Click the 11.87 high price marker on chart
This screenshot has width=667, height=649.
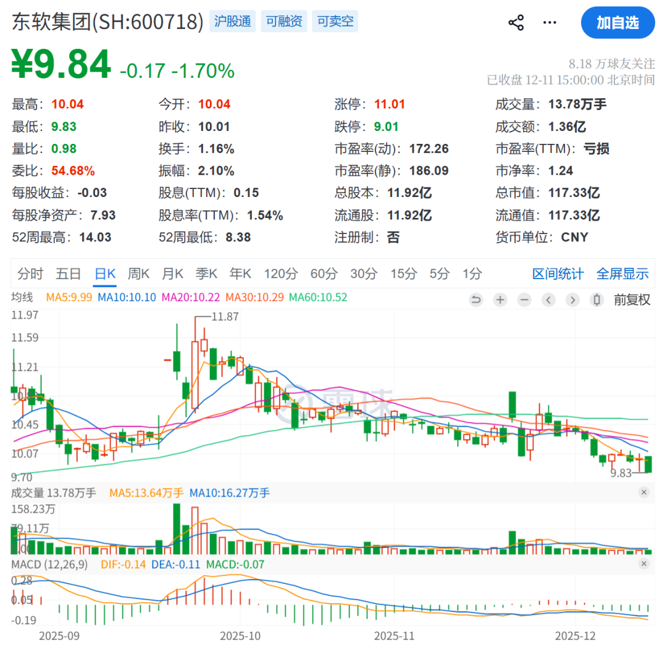click(226, 316)
